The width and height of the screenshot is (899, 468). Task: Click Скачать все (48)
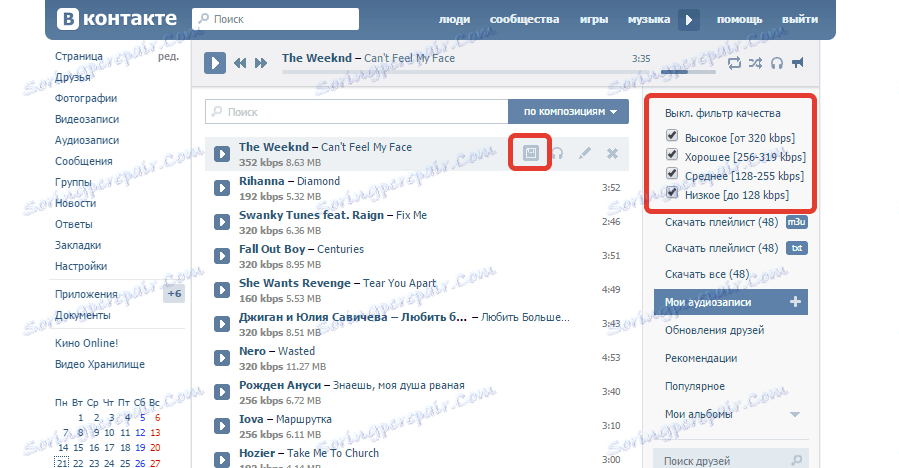coord(707,274)
